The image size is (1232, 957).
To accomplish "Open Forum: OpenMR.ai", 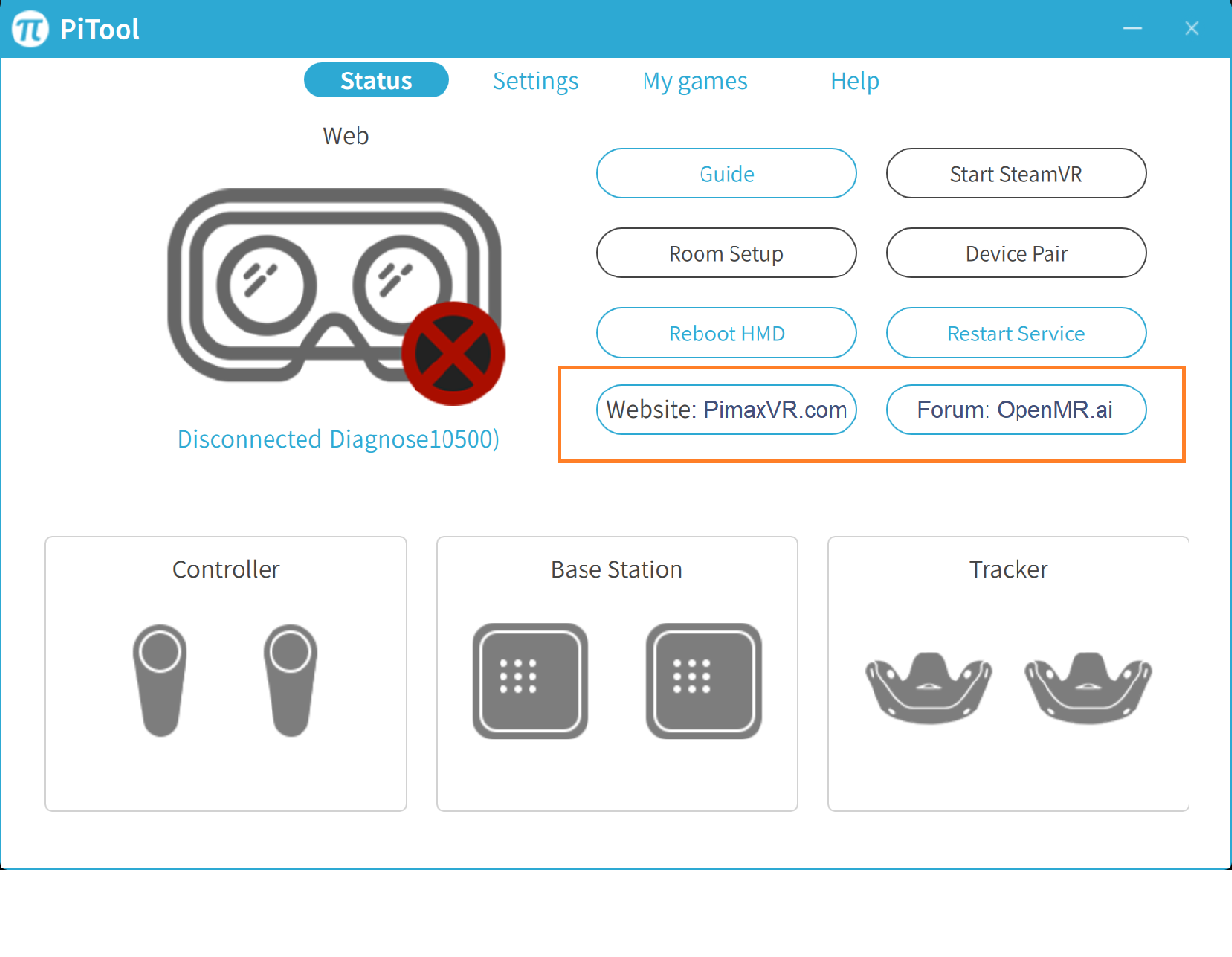I will click(1017, 409).
